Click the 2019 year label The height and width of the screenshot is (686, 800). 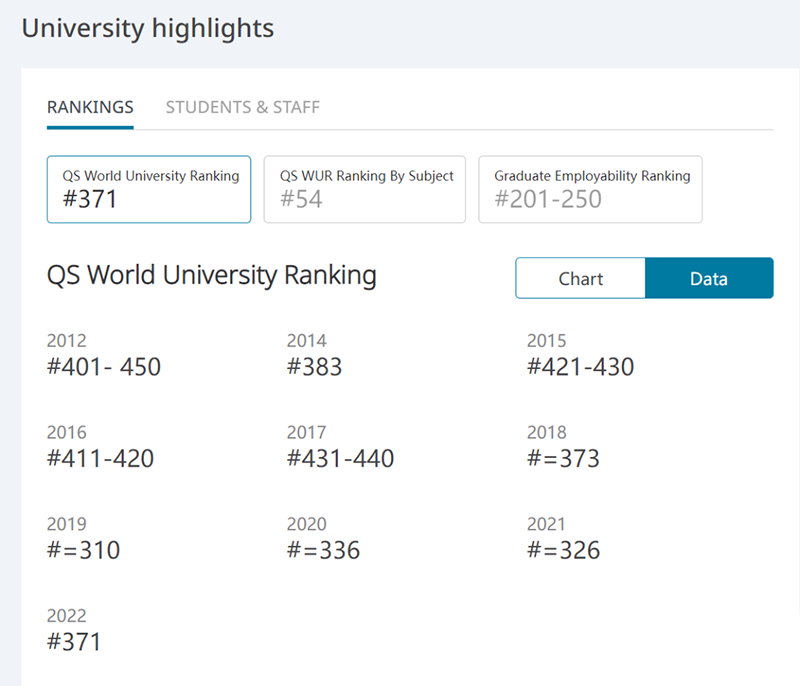click(x=67, y=524)
